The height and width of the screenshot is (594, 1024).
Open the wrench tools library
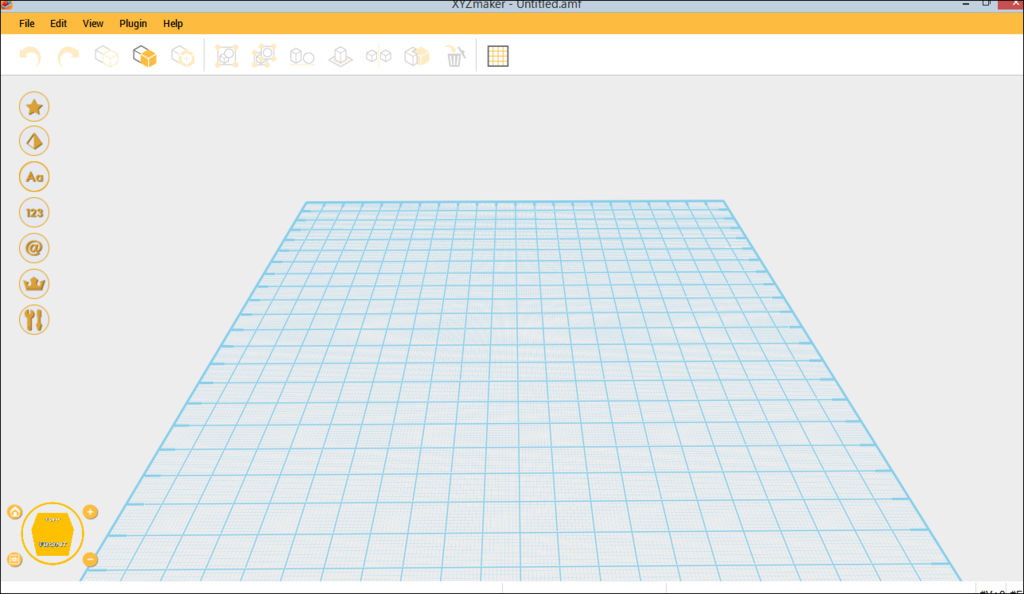pos(34,320)
